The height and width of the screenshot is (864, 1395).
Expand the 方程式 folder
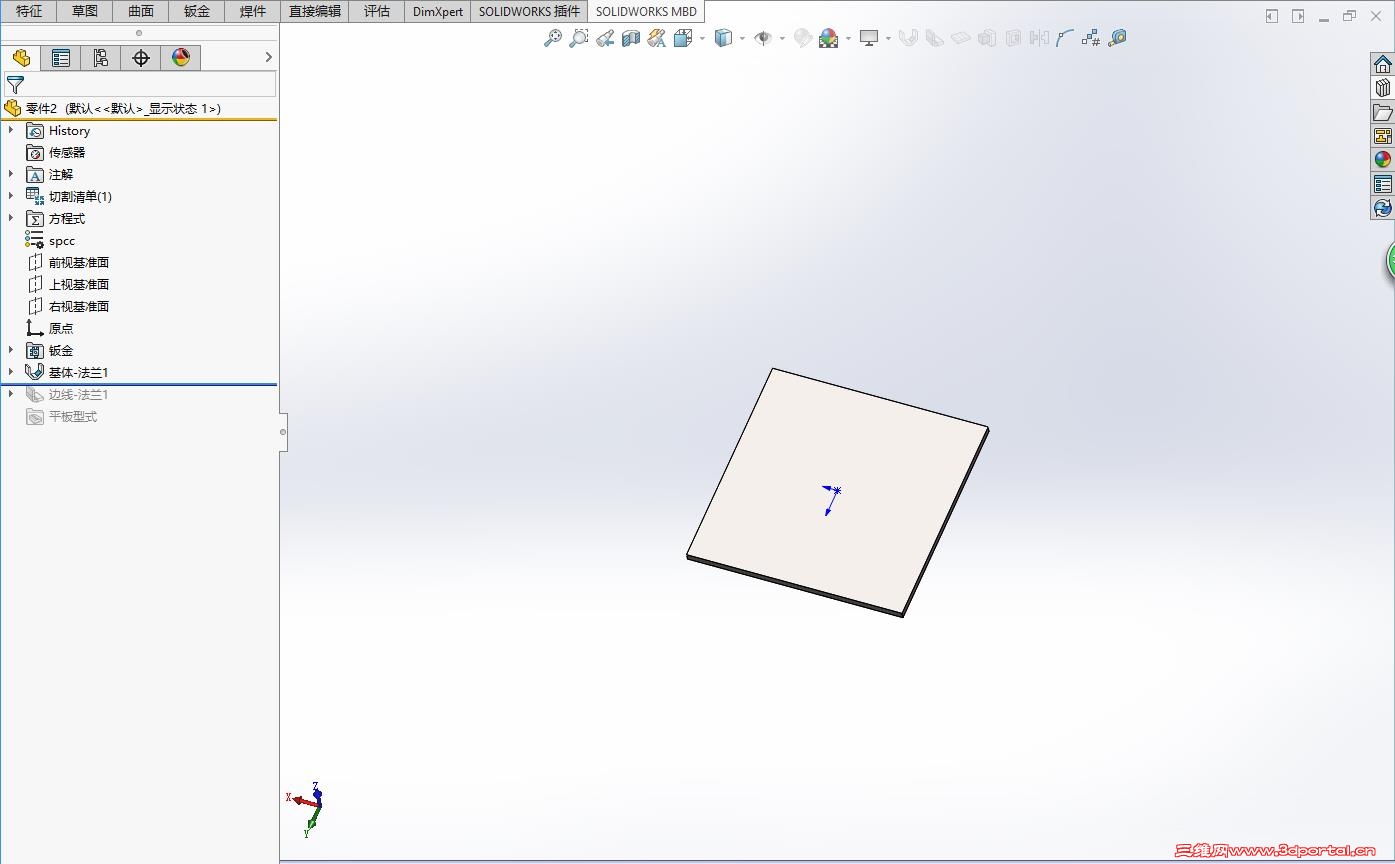click(x=11, y=218)
